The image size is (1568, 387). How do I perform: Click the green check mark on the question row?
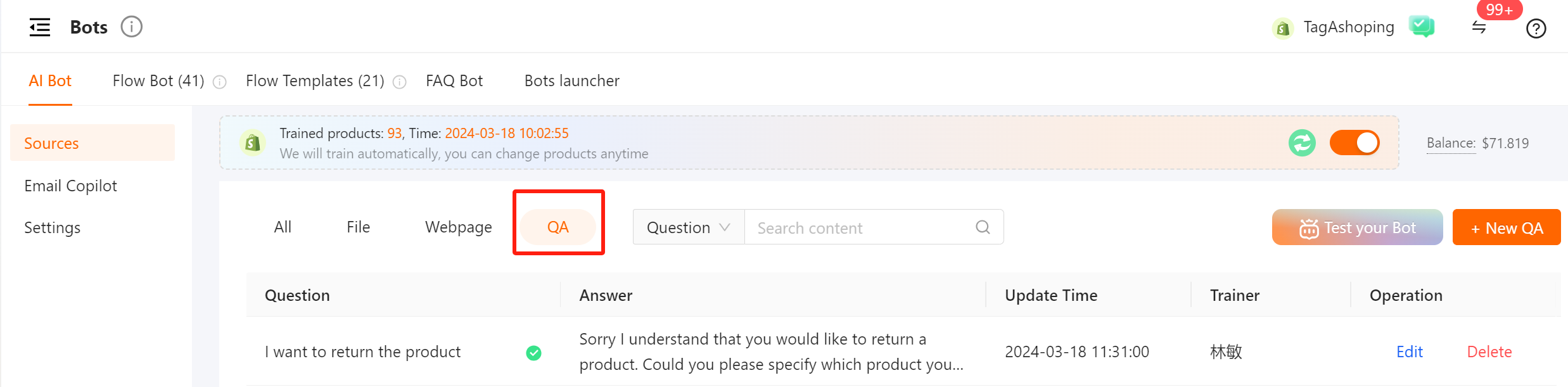tap(534, 353)
